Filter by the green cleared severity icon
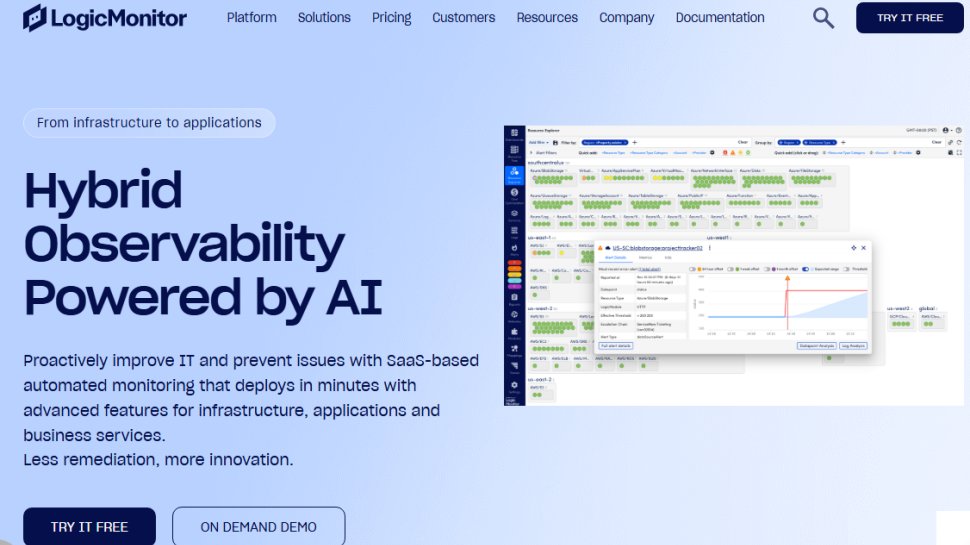 (748, 153)
